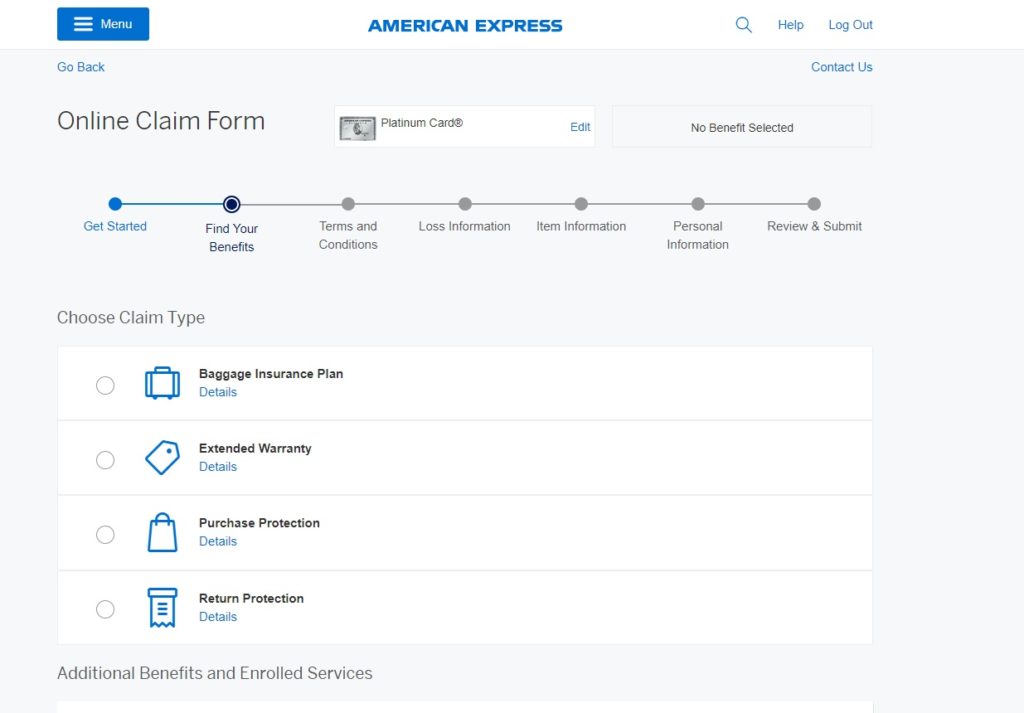This screenshot has height=713, width=1024.
Task: Select the Baggage Insurance Plan radio button
Action: point(105,385)
